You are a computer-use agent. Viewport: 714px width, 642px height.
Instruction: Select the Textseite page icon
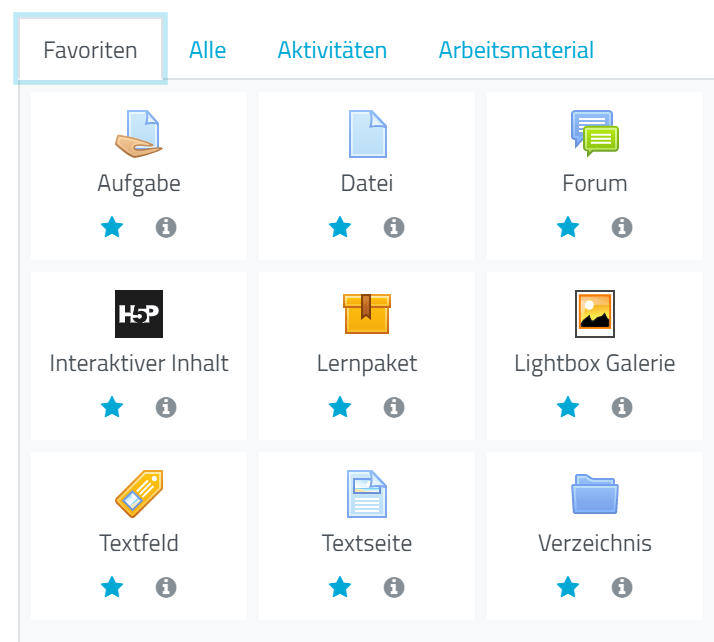pyautogui.click(x=367, y=494)
